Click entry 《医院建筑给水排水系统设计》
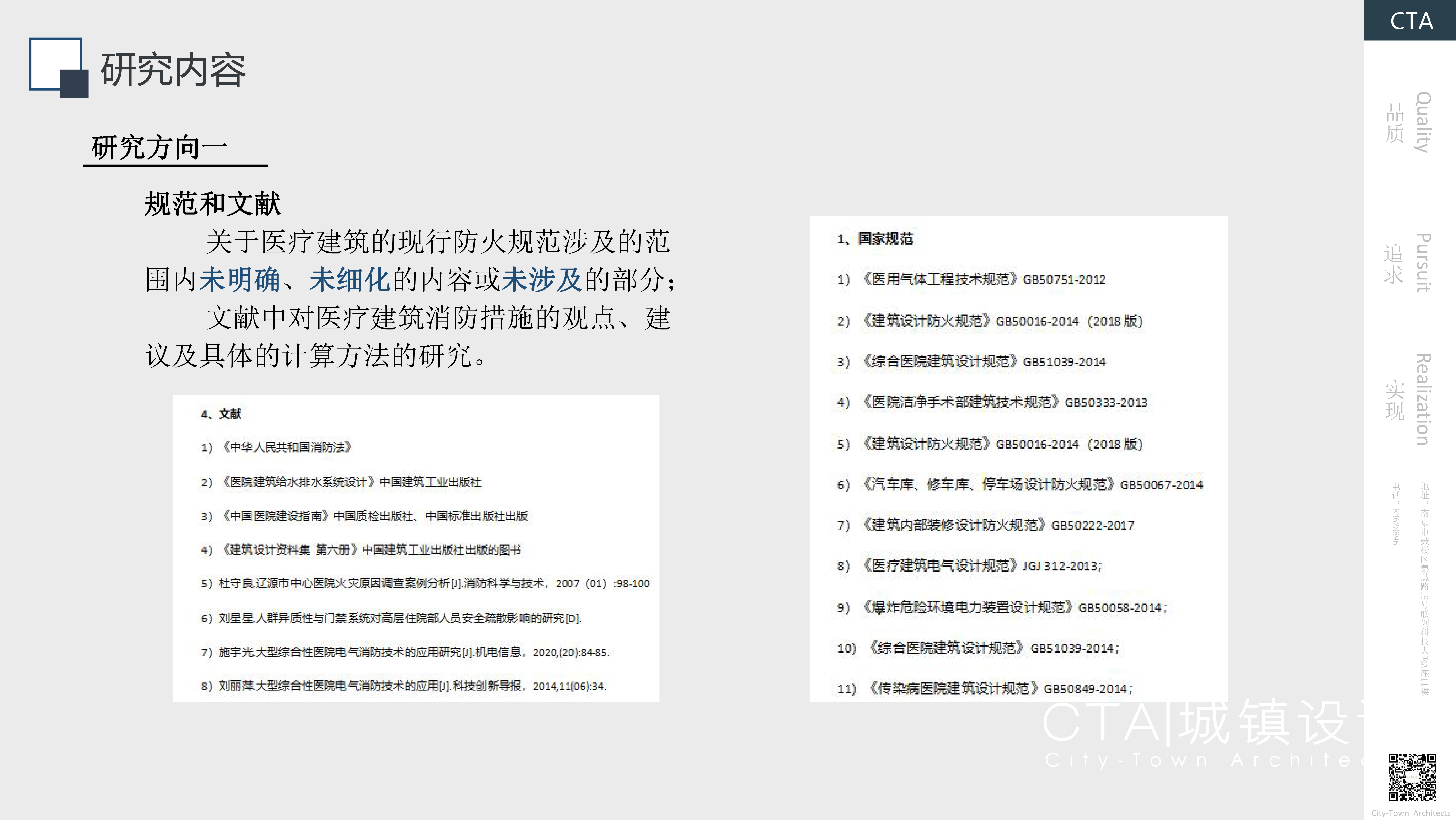Viewport: 1456px width, 820px height. pos(341,482)
